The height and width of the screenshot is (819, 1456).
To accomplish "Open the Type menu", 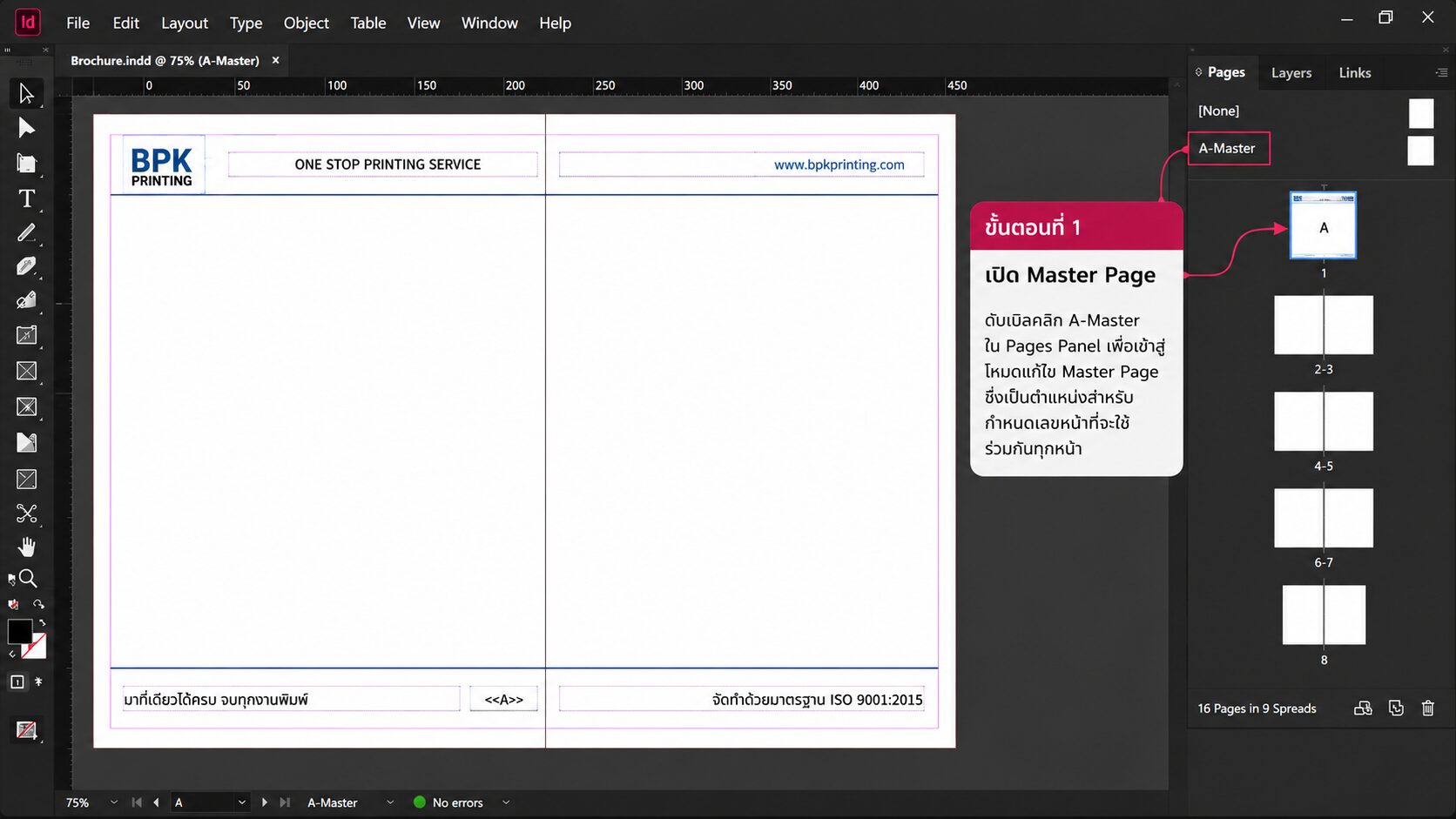I will pos(246,23).
